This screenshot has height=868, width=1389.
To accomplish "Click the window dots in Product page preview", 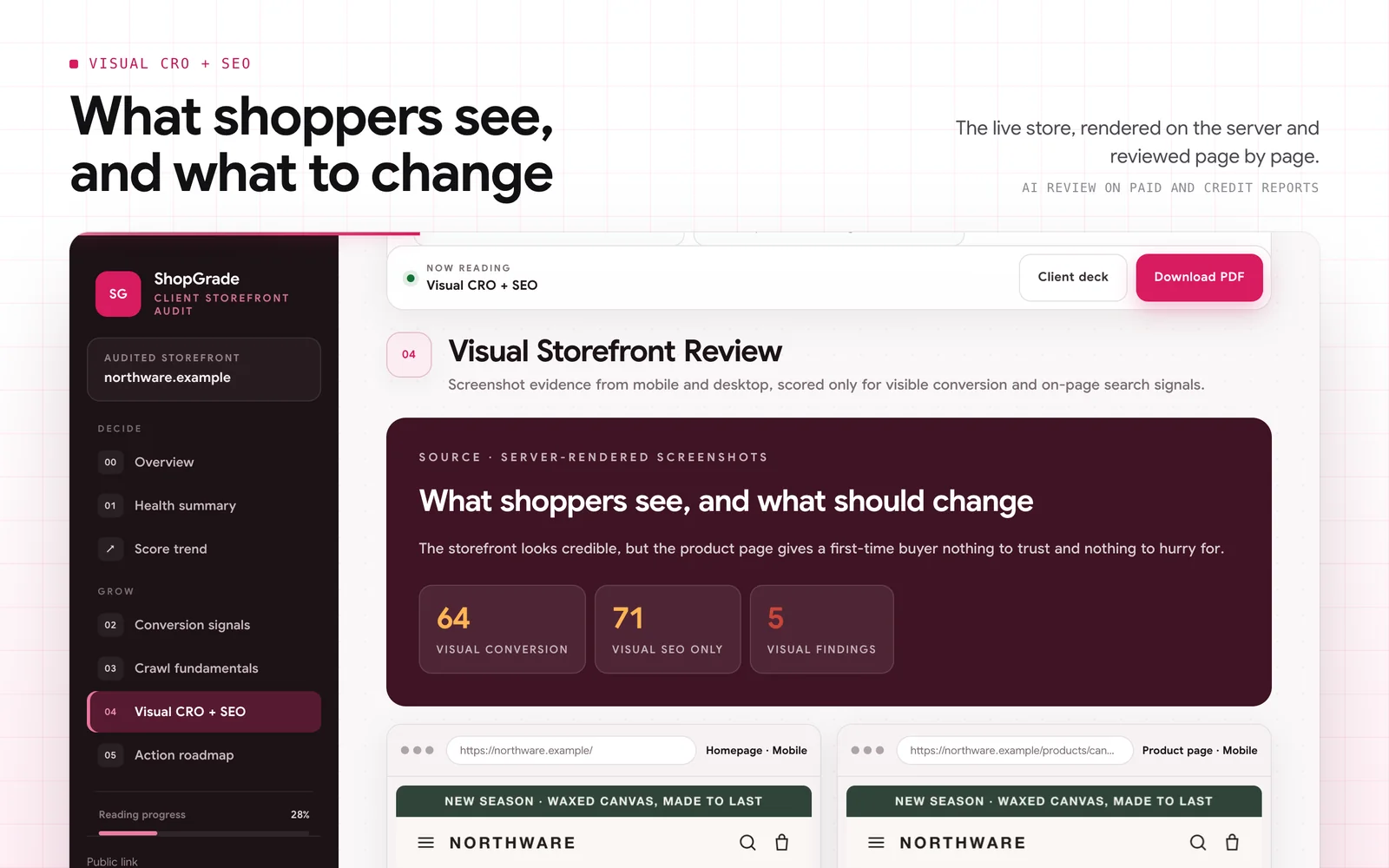I will (x=867, y=750).
